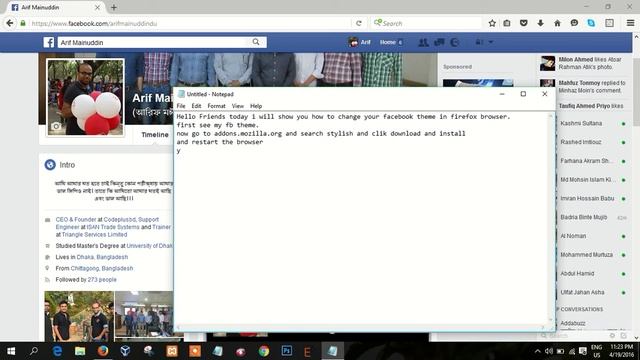Image resolution: width=640 pixels, height=360 pixels.
Task: Click the Intro globe icon
Action: [50, 165]
